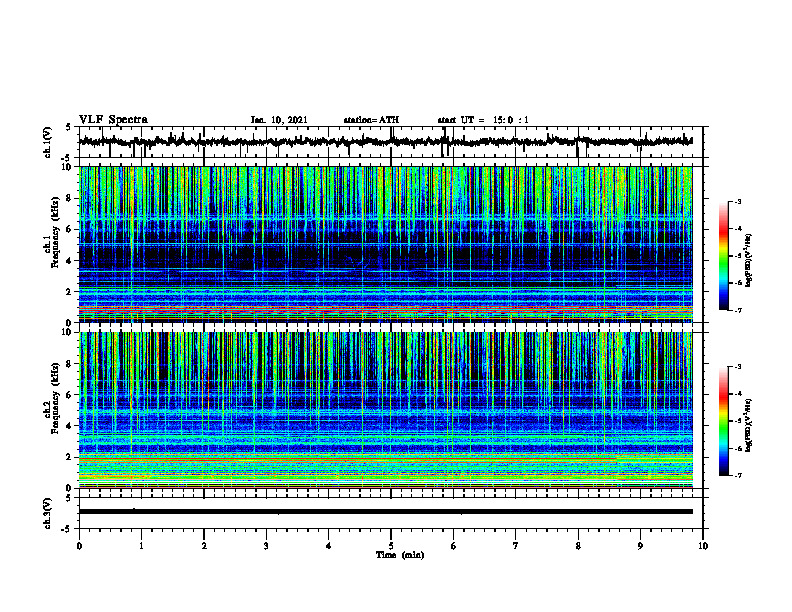Image resolution: width=792 pixels, height=612 pixels.
Task: Click the "-7" label on ch.2 color bar
Action: tap(737, 476)
